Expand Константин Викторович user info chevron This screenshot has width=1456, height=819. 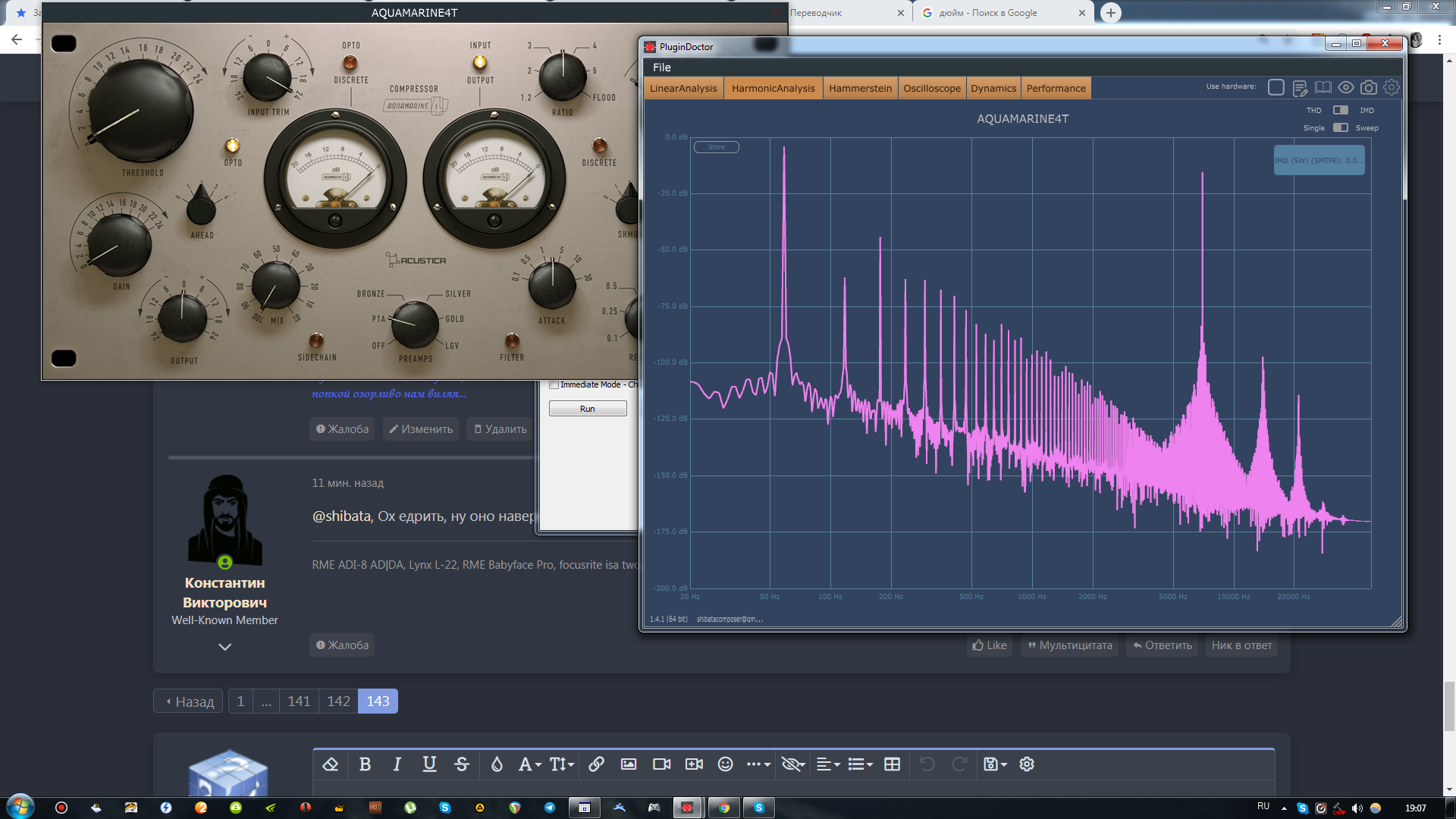coord(224,647)
